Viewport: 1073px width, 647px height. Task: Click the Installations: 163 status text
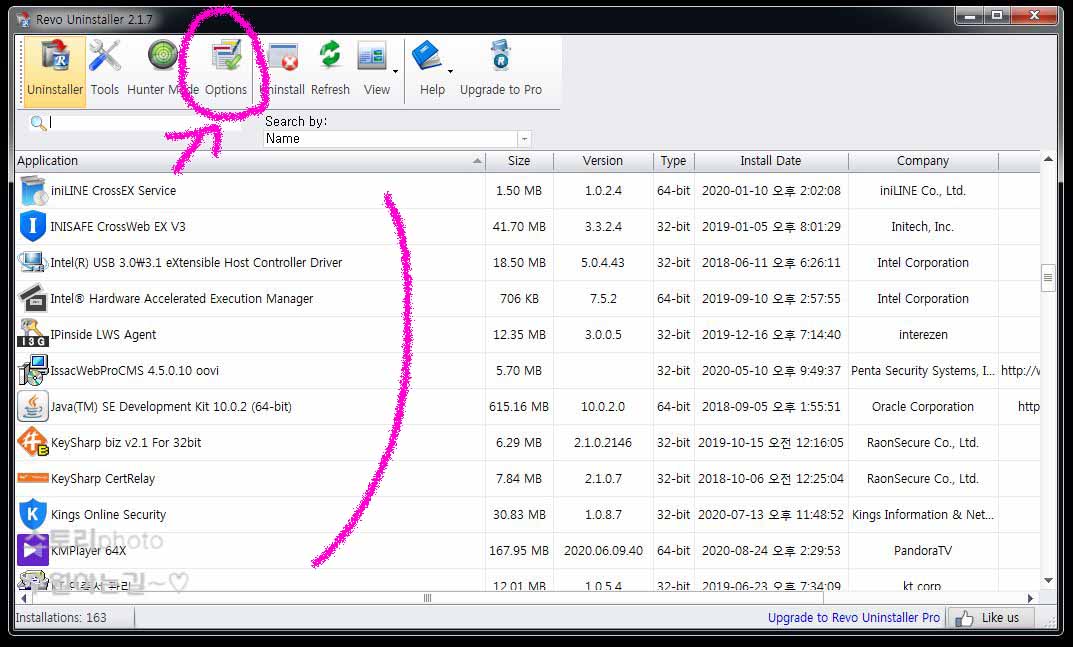tap(61, 618)
